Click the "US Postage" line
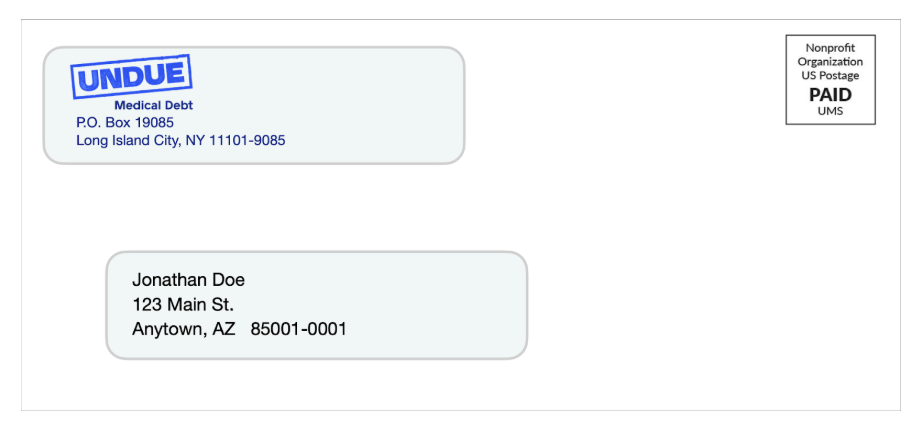The height and width of the screenshot is (430, 920). (x=830, y=76)
